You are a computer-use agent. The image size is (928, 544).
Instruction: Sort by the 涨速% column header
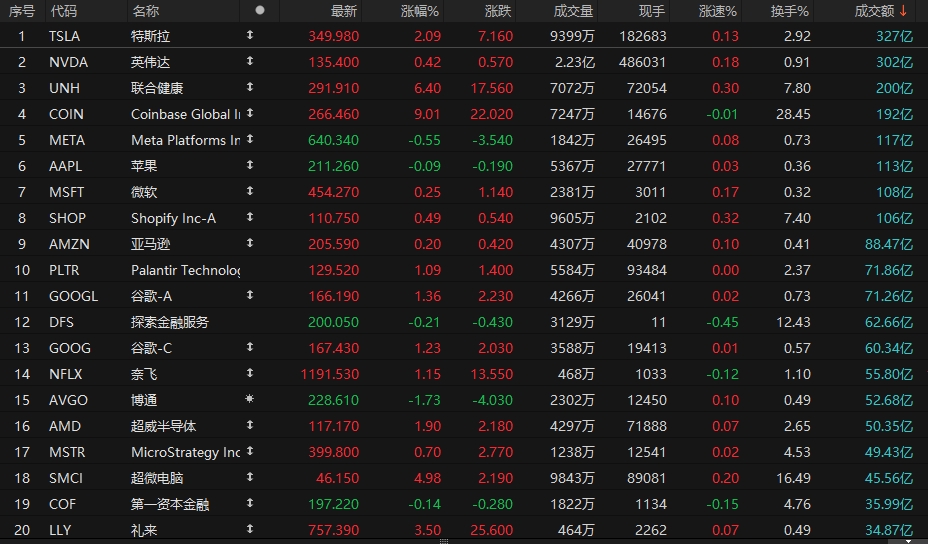[718, 11]
